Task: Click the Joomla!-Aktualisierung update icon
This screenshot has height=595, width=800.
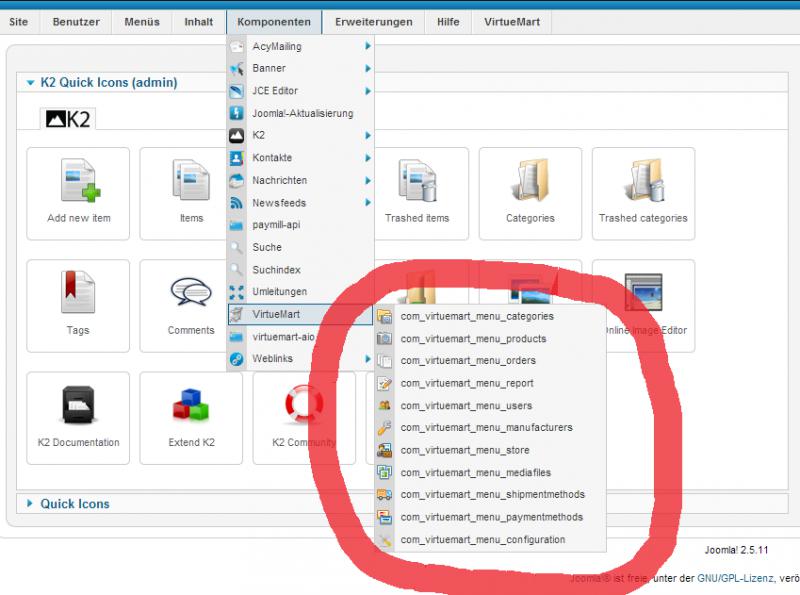Action: click(236, 113)
